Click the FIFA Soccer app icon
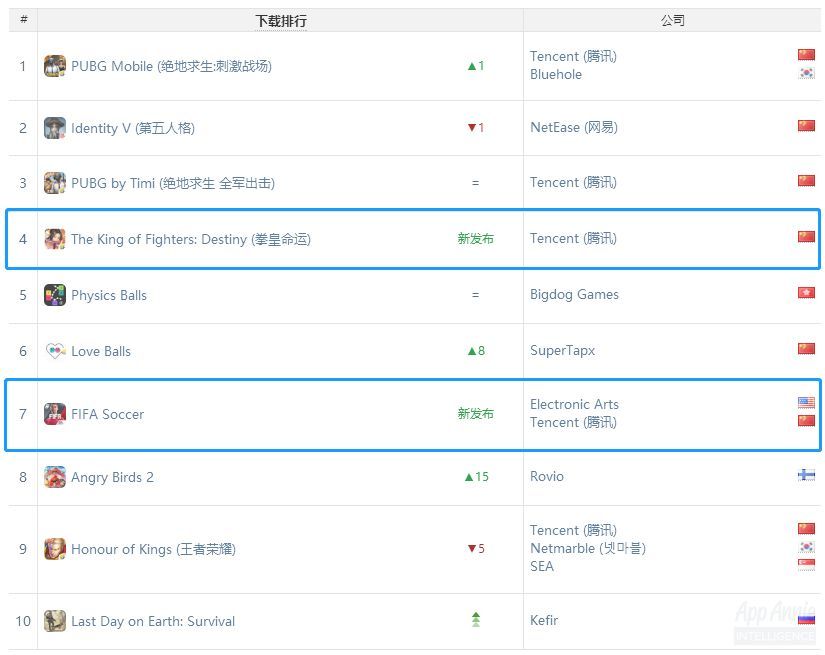 pos(55,414)
